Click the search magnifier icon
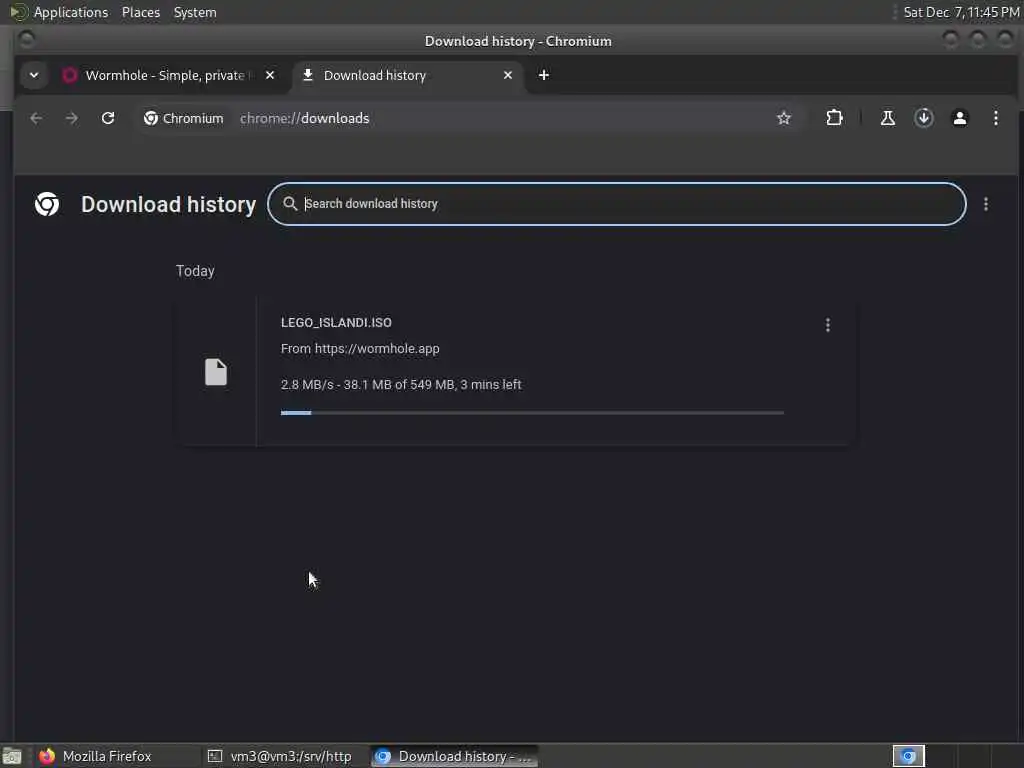 point(290,204)
